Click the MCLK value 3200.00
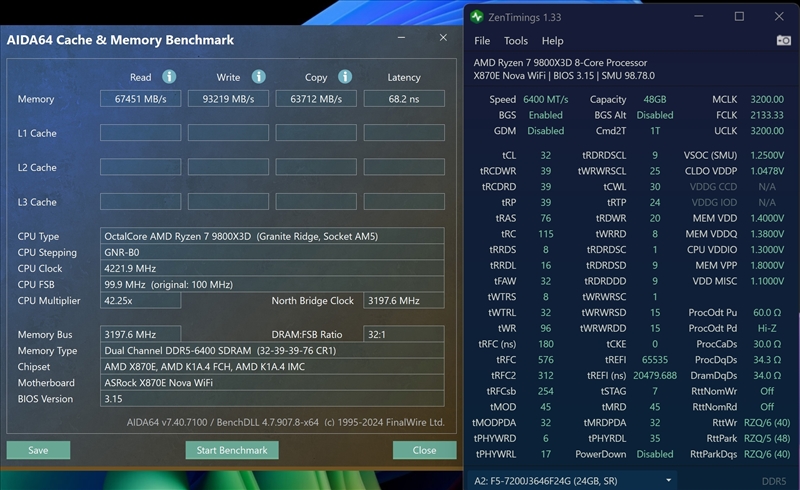This screenshot has width=800, height=490. 767,100
